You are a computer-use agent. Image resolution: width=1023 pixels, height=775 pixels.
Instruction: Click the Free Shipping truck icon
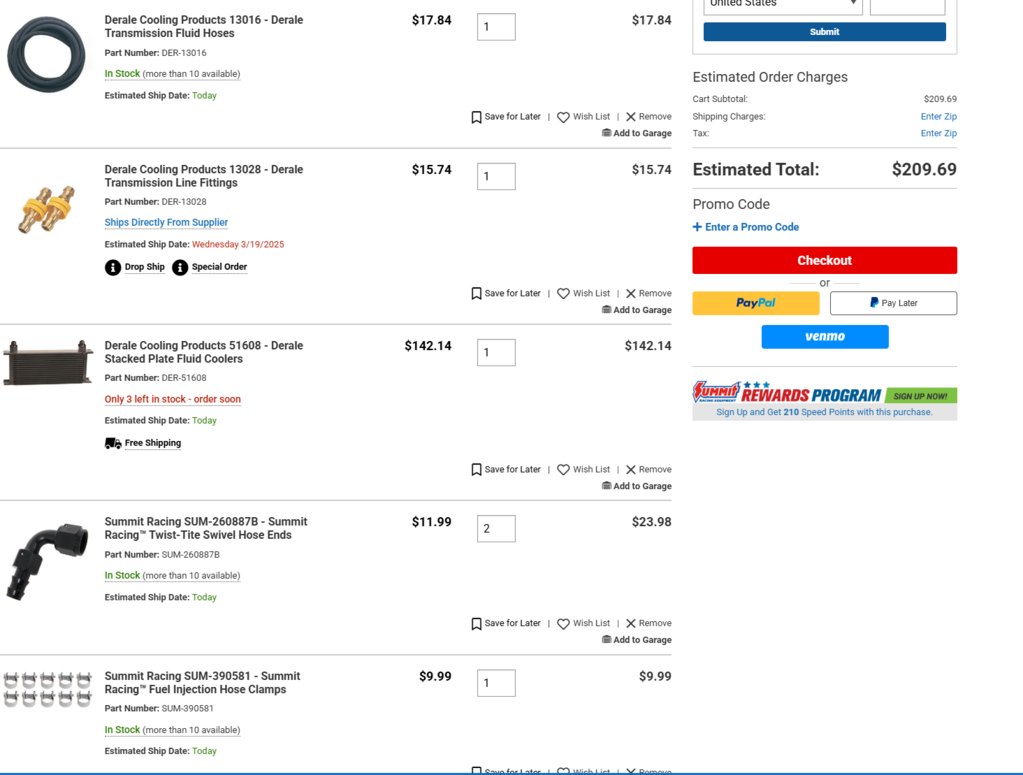(113, 444)
